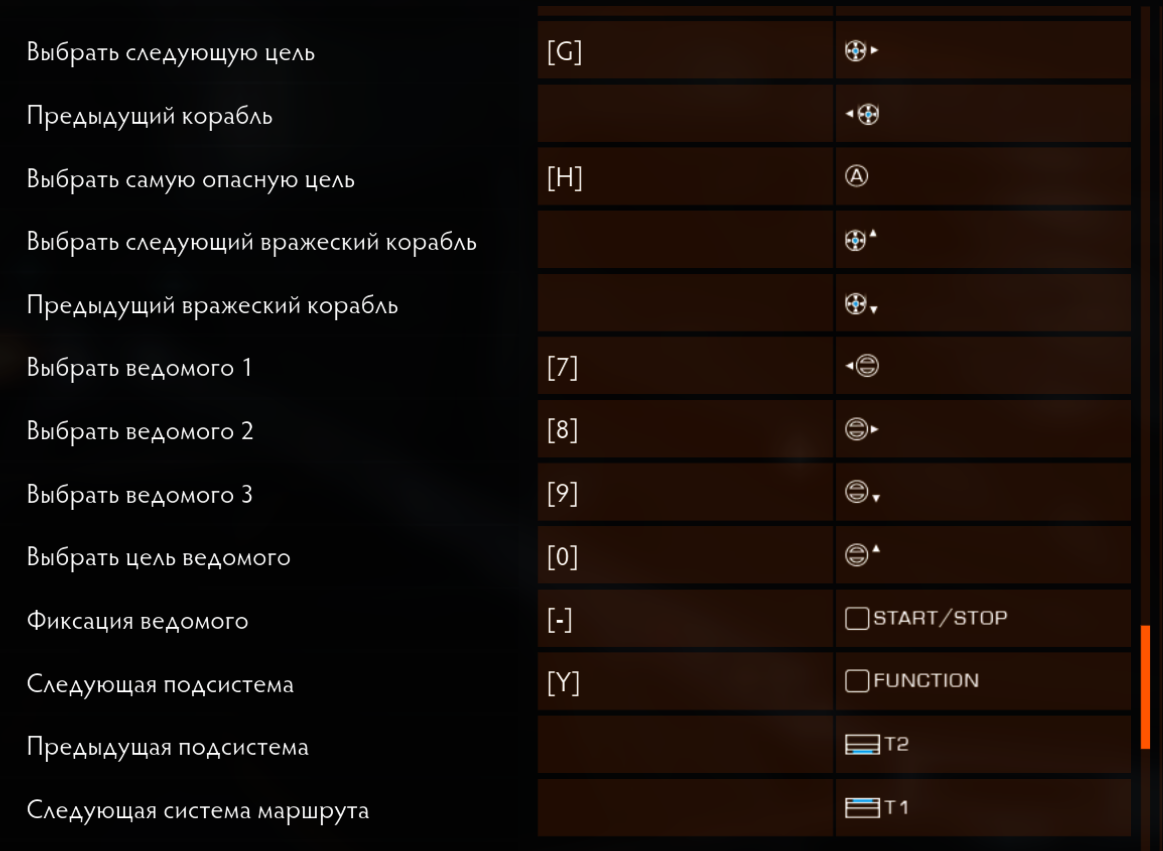
Task: Click the FUNCTION button binding
Action: click(x=912, y=681)
